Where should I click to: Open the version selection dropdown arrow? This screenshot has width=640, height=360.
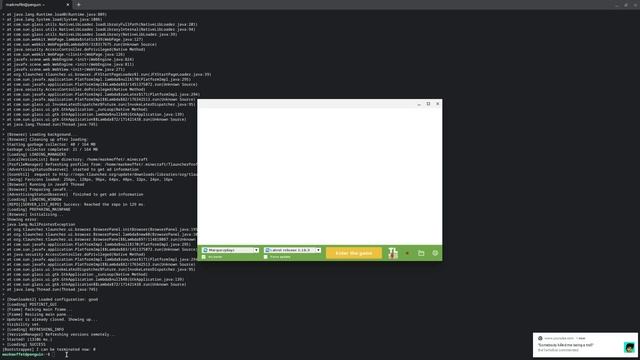tap(318, 250)
